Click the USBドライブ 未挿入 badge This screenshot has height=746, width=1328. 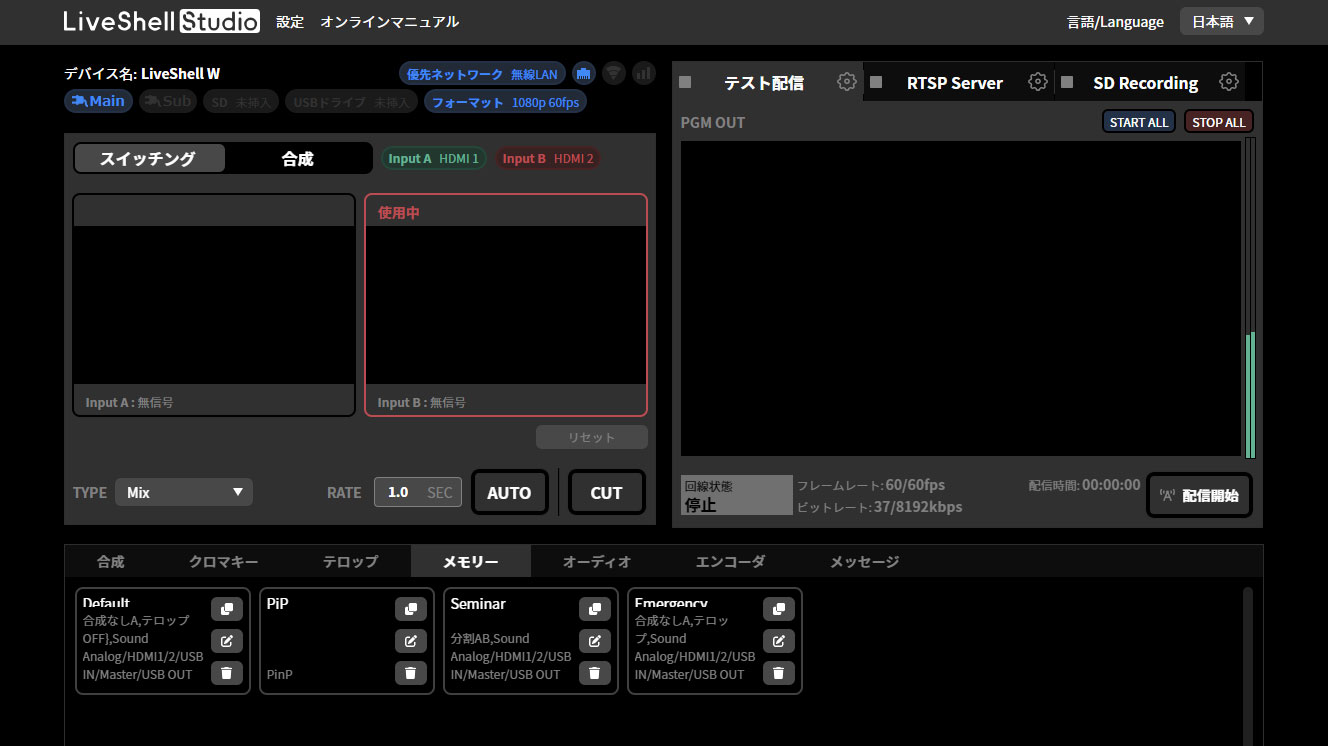[351, 102]
